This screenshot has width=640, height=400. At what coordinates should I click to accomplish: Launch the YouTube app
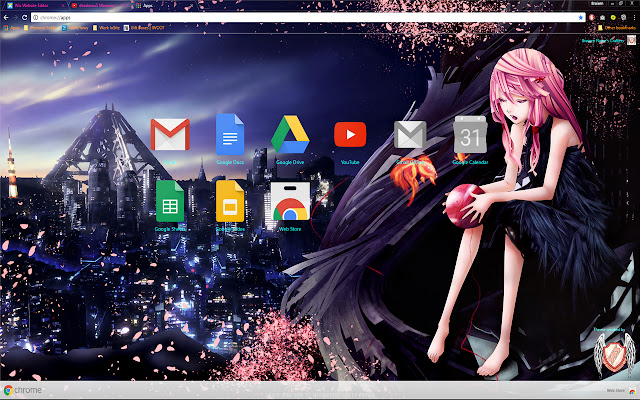click(350, 135)
